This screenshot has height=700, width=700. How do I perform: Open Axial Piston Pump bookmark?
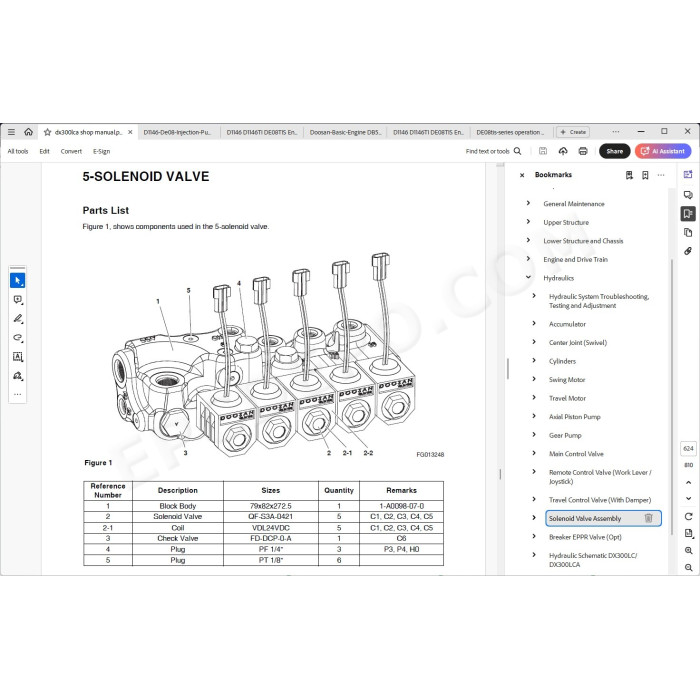coord(575,417)
